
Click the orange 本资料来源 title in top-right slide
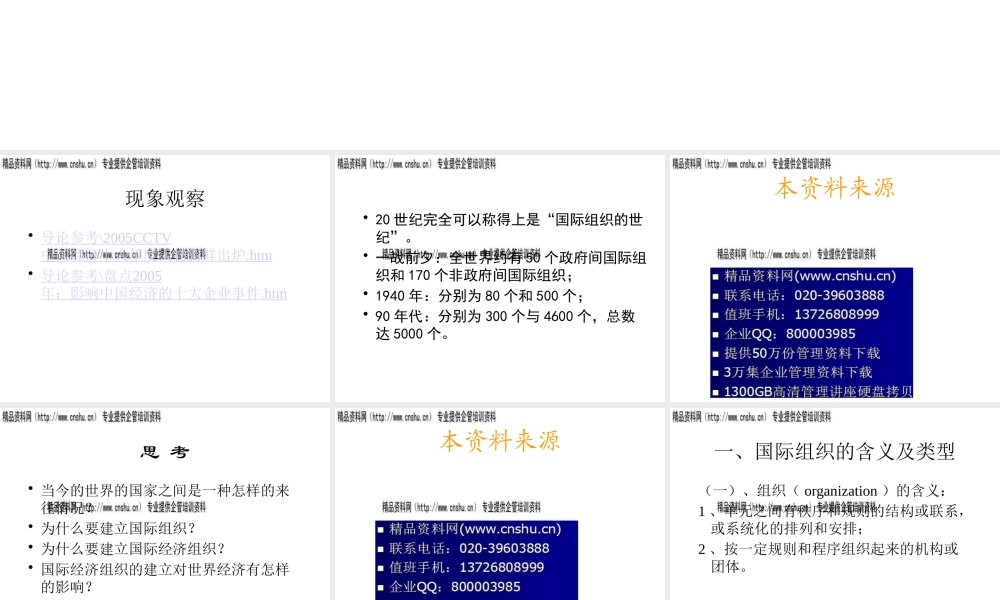[x=835, y=188]
